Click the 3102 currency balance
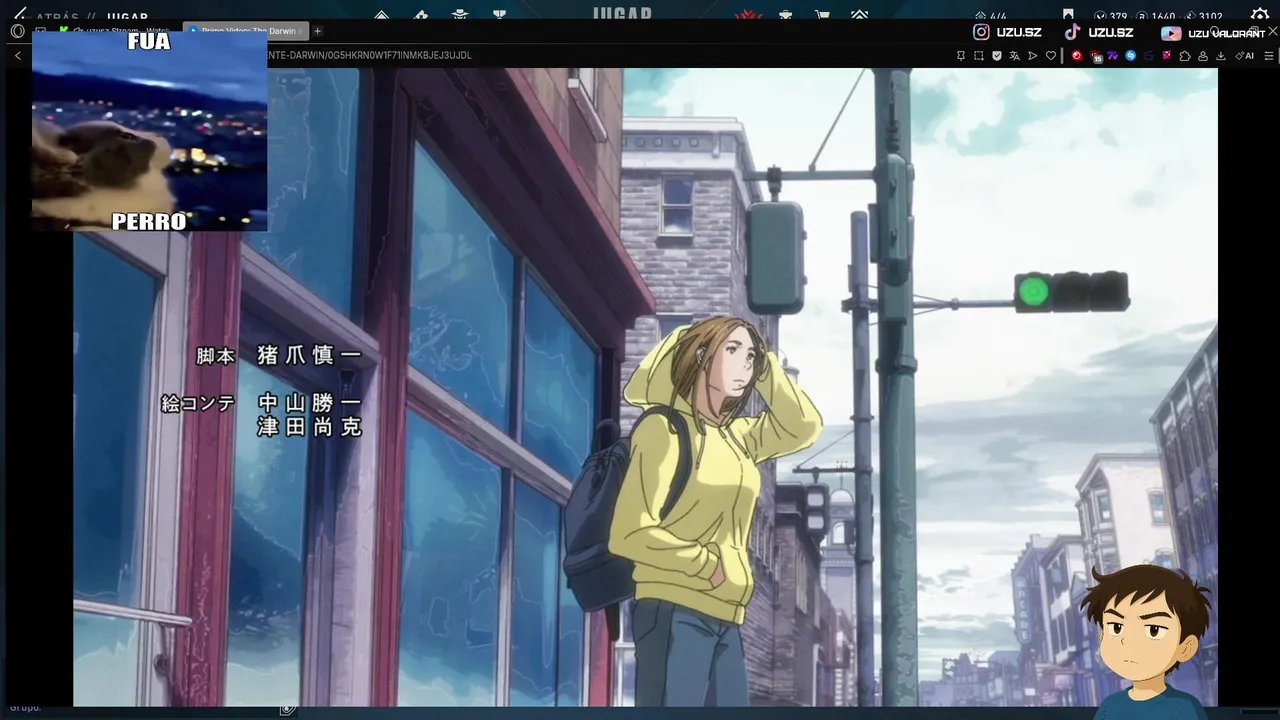The width and height of the screenshot is (1280, 720). [x=1203, y=16]
